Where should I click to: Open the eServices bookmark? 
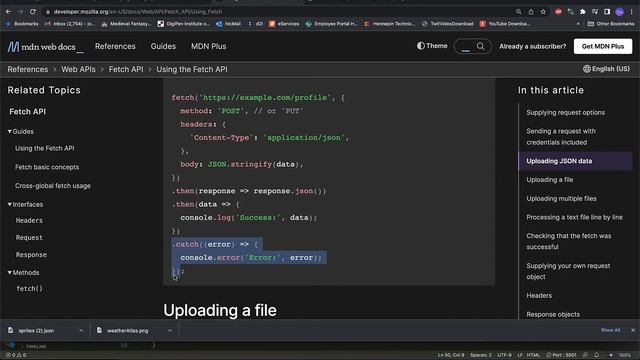(284, 24)
